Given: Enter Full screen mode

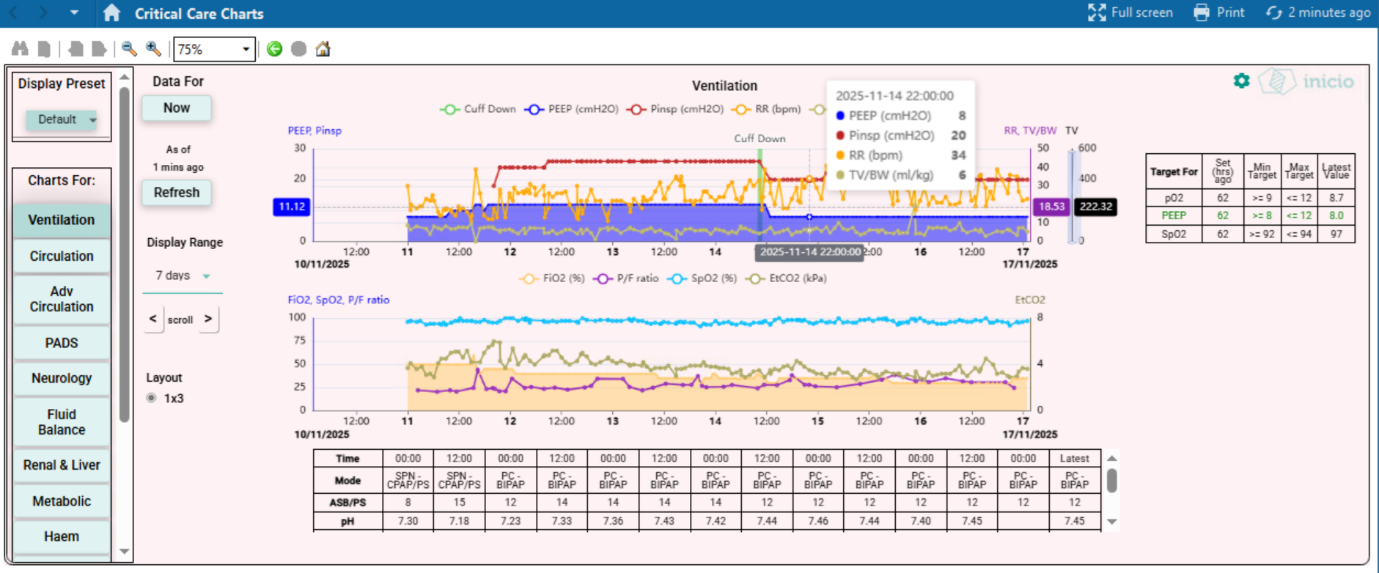Looking at the screenshot, I should point(1130,13).
